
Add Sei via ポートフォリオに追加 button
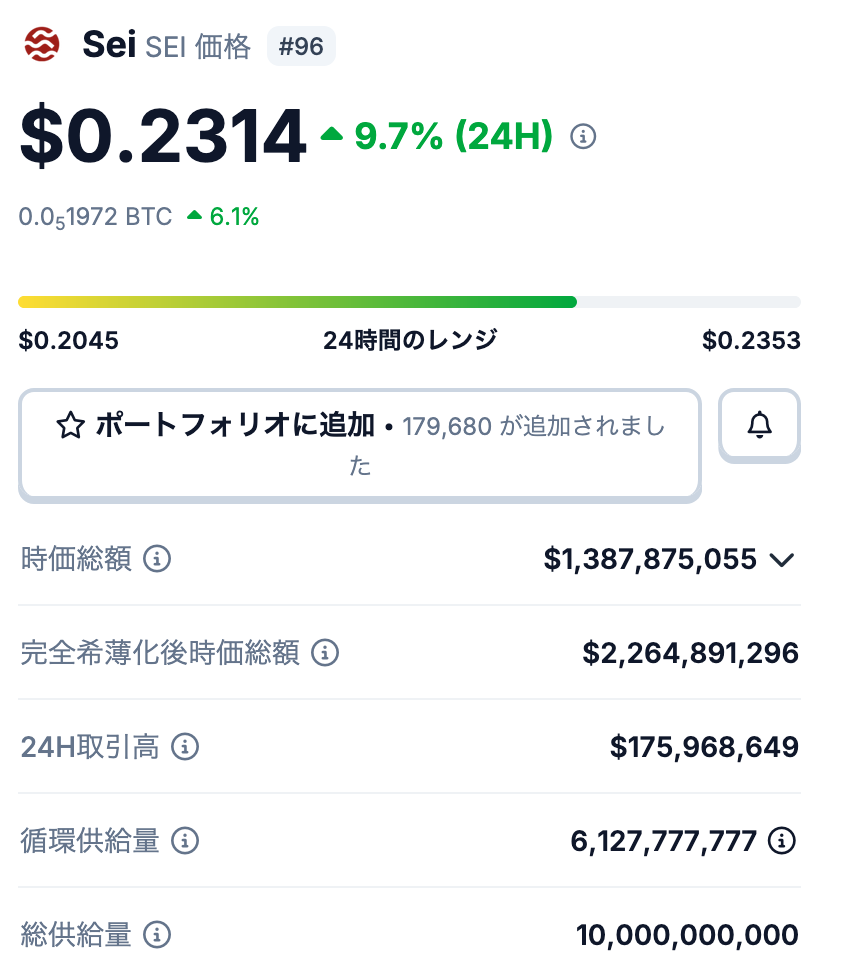[x=360, y=444]
